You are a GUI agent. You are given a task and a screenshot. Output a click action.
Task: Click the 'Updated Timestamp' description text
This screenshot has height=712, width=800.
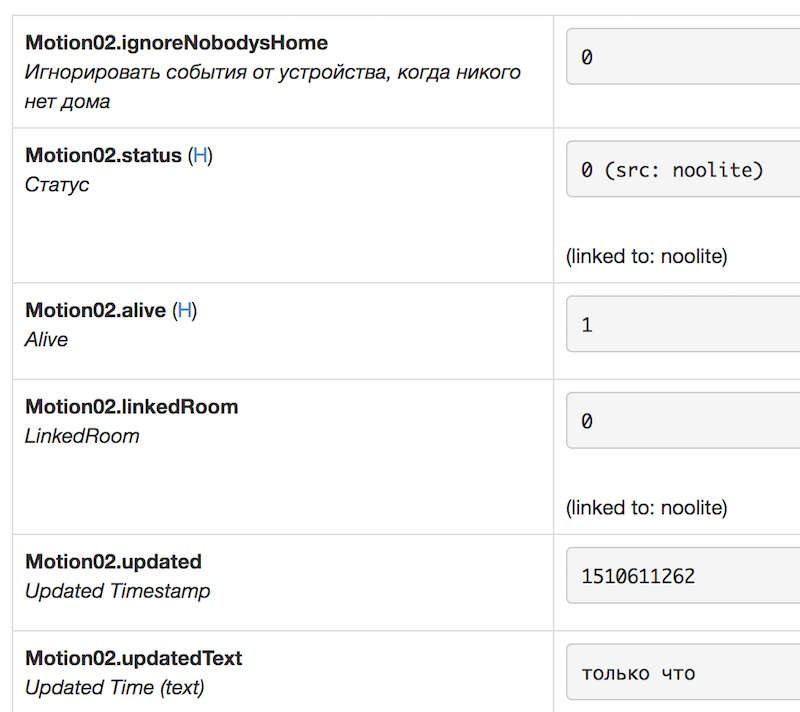tap(117, 591)
